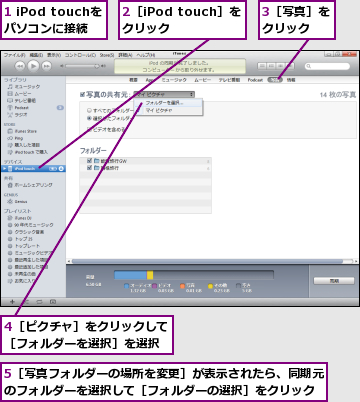Click the volume slider knob
Image resolution: width=360 pixels, height=402 pixels.
[97, 66]
